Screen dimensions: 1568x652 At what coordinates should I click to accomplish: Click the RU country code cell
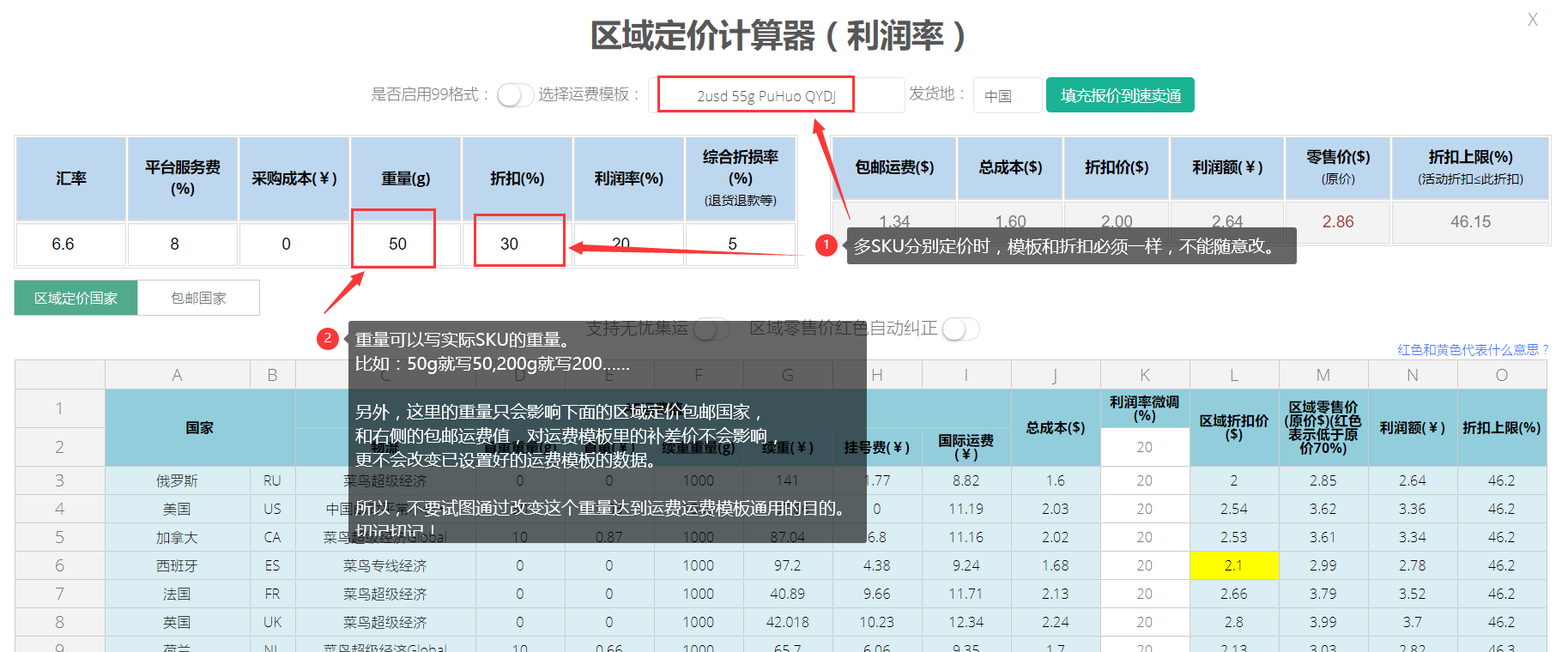272,480
